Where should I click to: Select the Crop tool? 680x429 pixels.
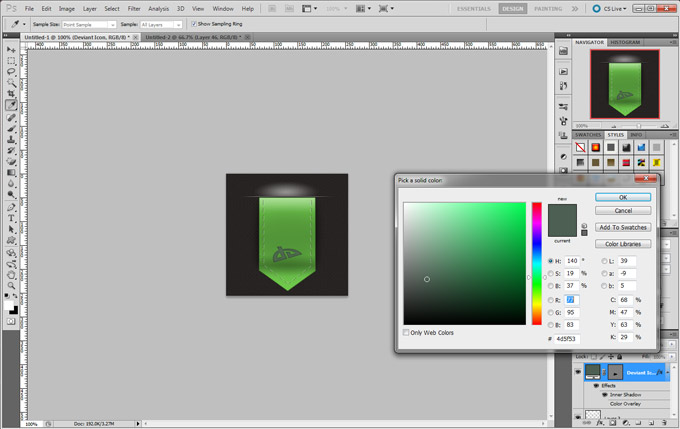tap(12, 94)
